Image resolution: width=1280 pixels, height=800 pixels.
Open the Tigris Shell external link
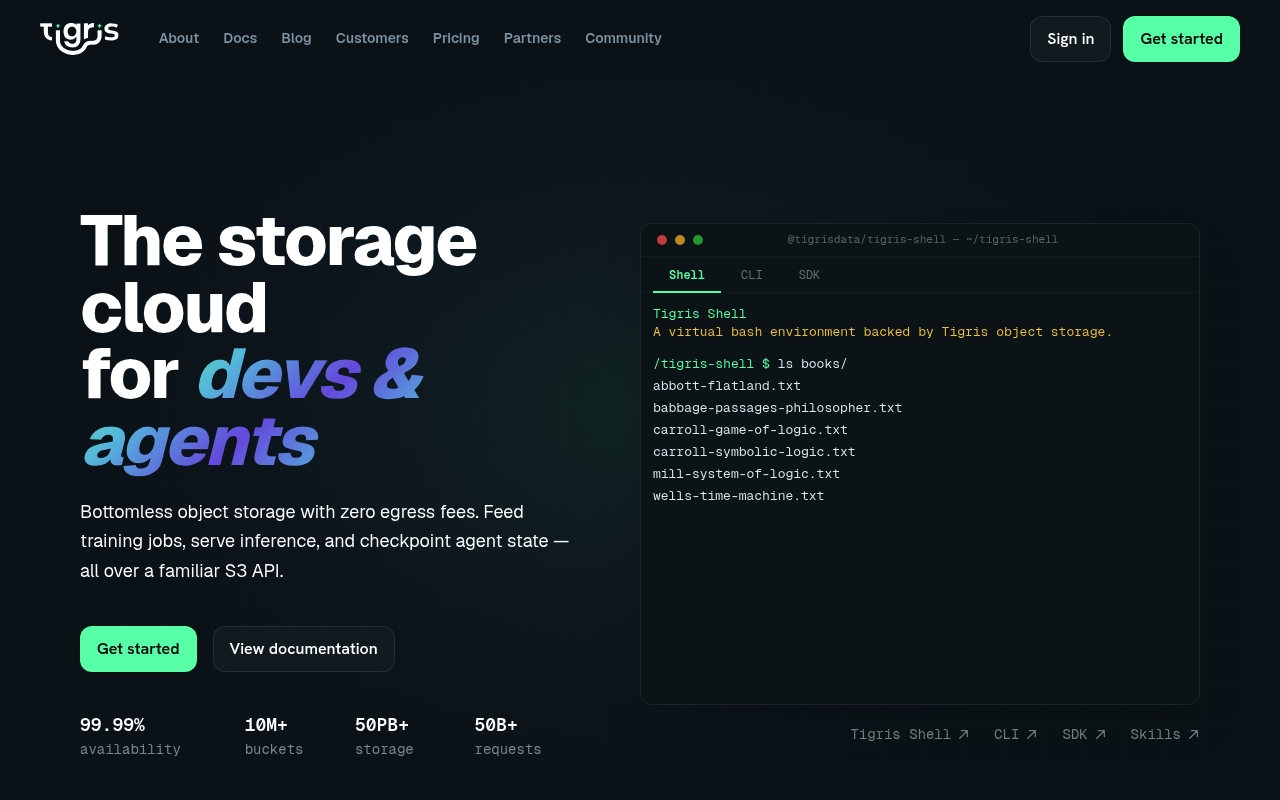[x=910, y=734]
